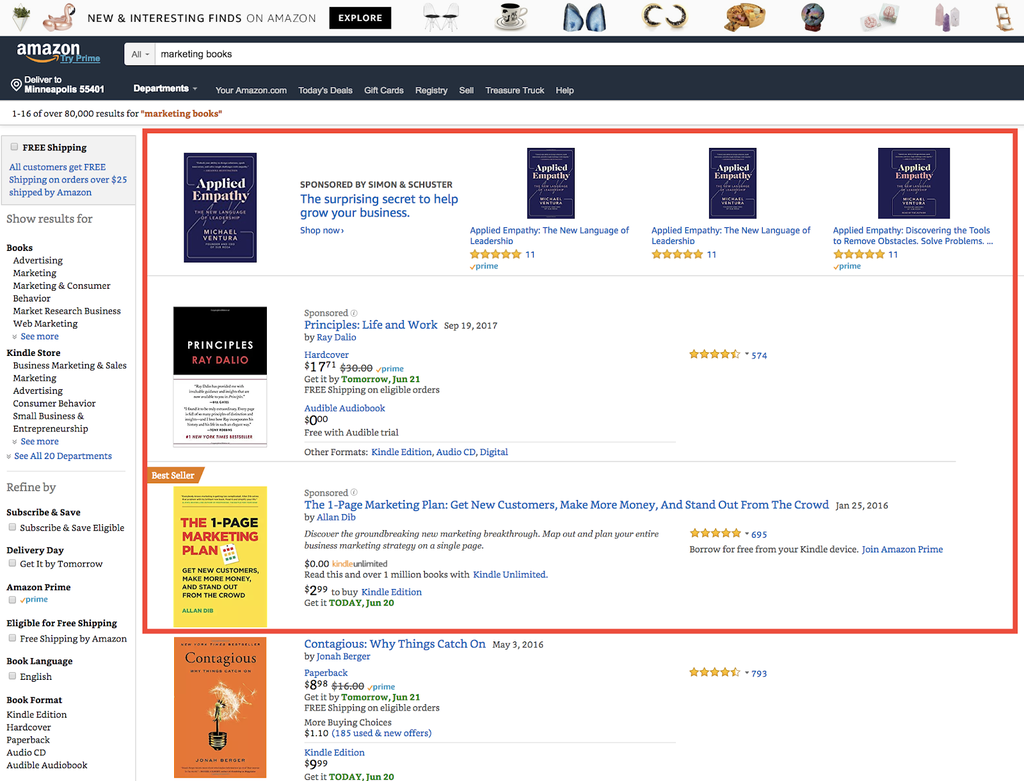The height and width of the screenshot is (781, 1024).
Task: Click the Sponsored info icon above 1-Page Marketing Plan
Action: [354, 493]
